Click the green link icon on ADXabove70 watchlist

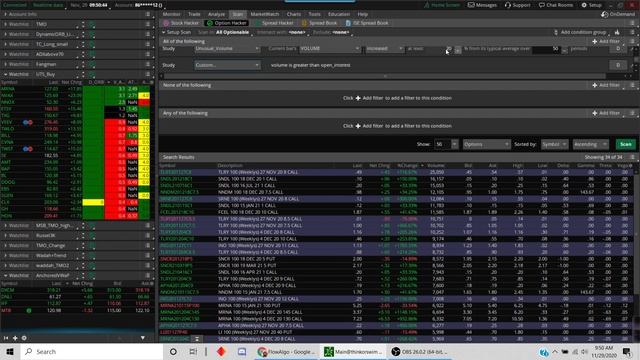click(92, 54)
